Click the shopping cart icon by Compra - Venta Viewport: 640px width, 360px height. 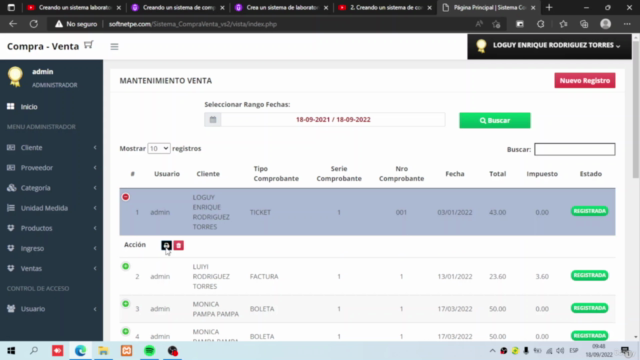pyautogui.click(x=89, y=45)
